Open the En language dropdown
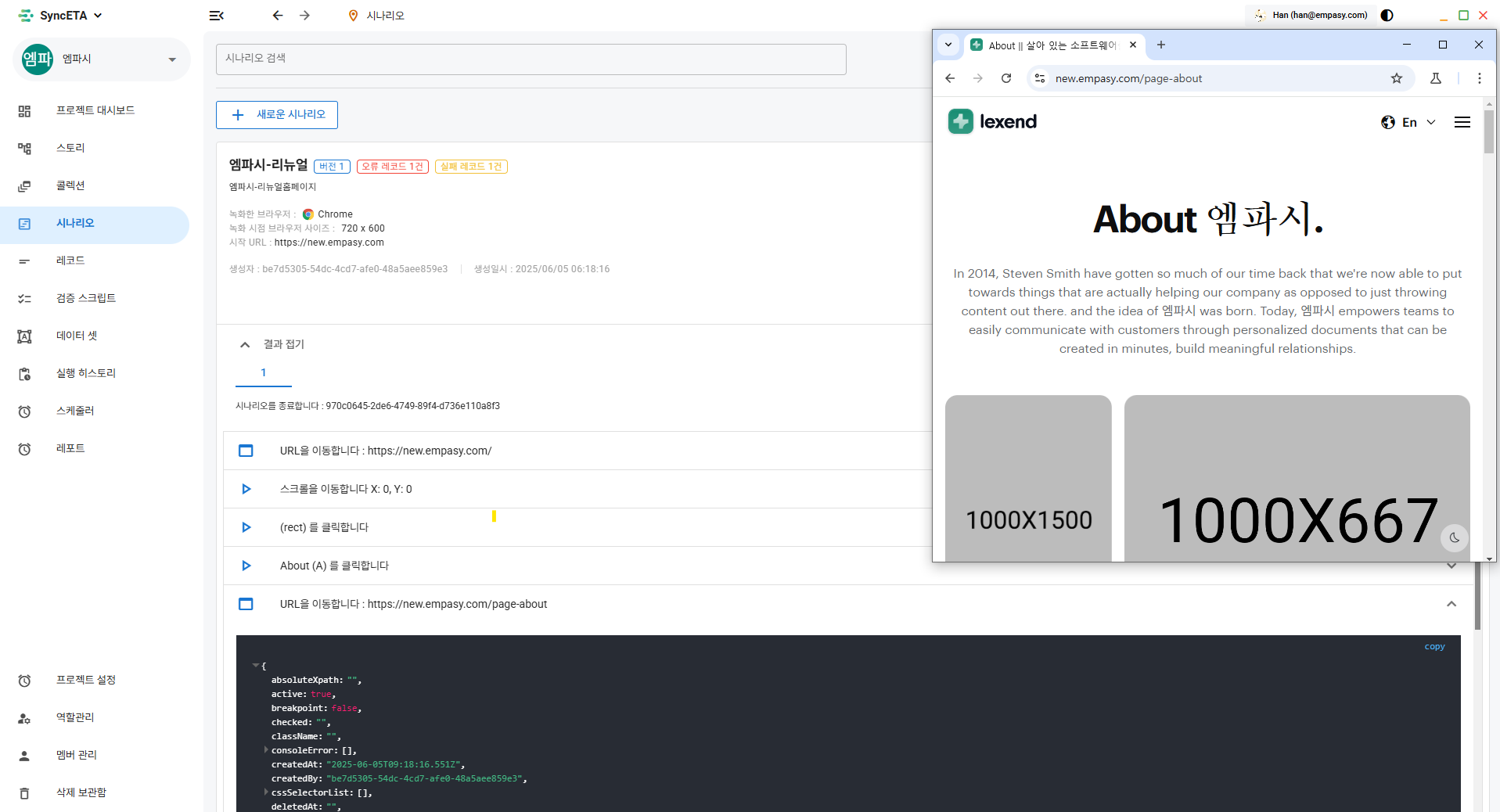Image resolution: width=1500 pixels, height=812 pixels. (x=1408, y=123)
